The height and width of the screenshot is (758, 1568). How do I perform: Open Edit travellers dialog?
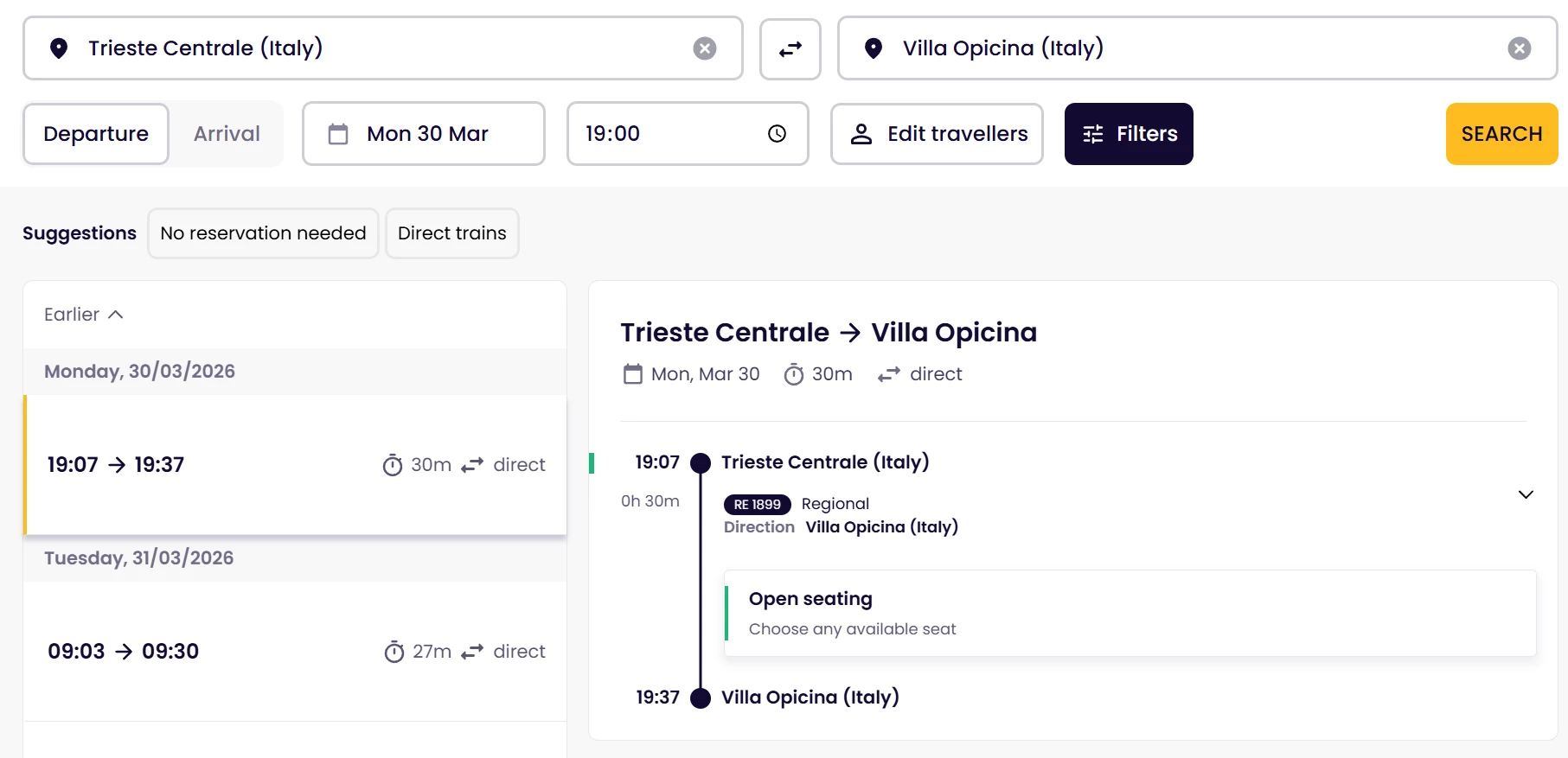click(x=937, y=134)
